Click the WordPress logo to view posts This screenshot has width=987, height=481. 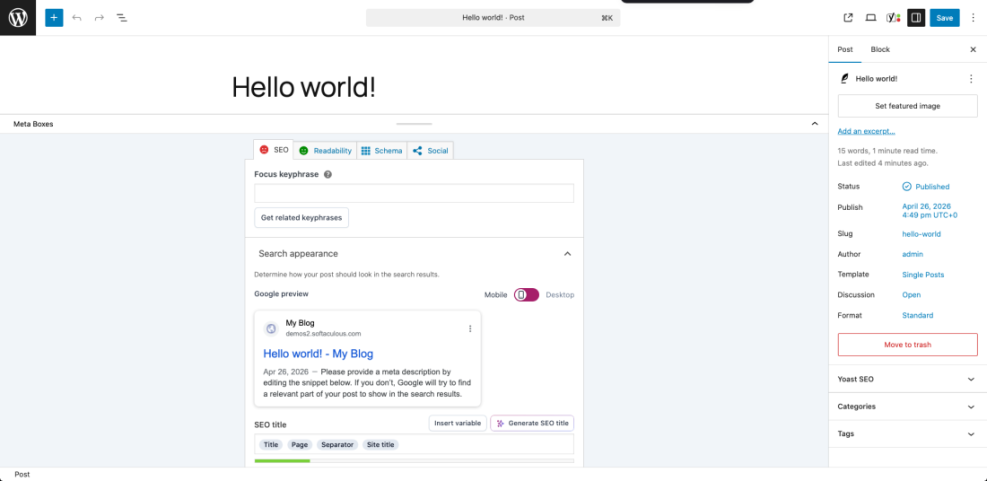pyautogui.click(x=18, y=18)
